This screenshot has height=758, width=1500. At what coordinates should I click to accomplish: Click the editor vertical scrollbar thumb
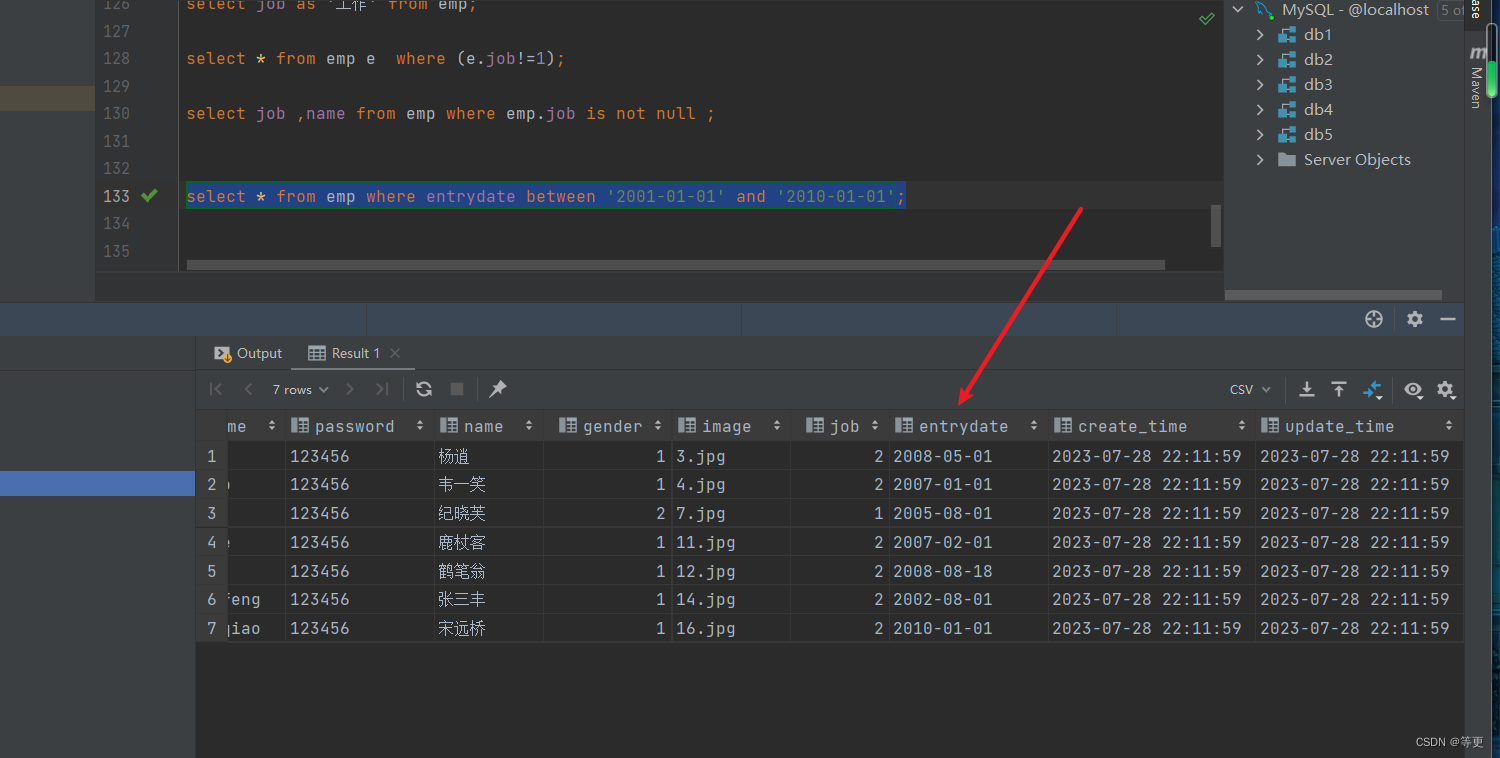click(1216, 225)
